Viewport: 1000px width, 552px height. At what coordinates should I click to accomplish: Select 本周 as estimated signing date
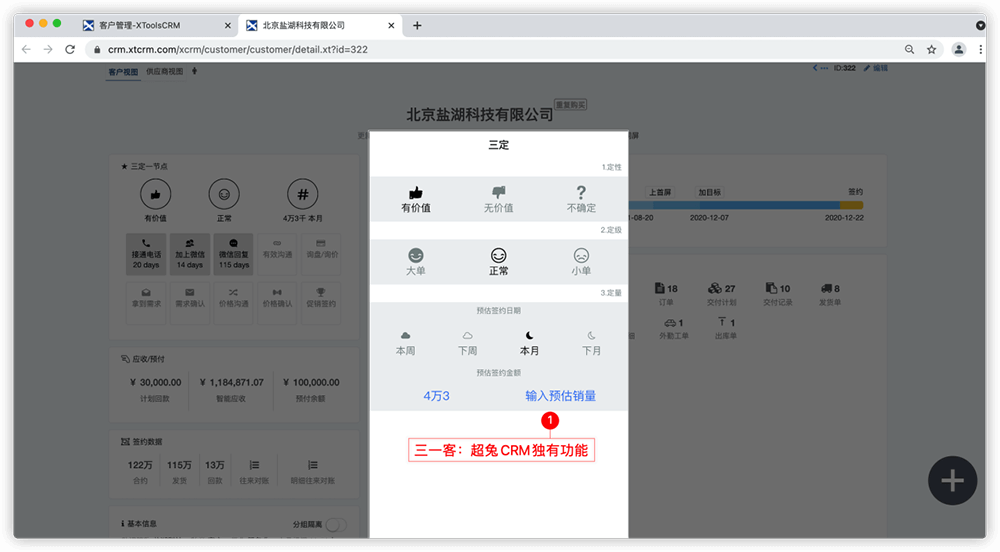[x=405, y=343]
